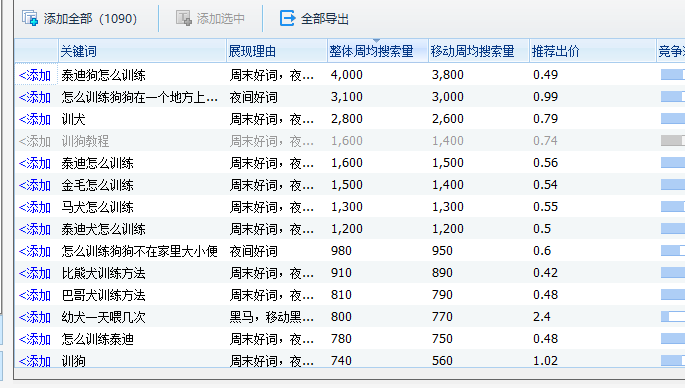The height and width of the screenshot is (388, 685).
Task: Click recommended bid 0.79 cell
Action: (x=546, y=119)
